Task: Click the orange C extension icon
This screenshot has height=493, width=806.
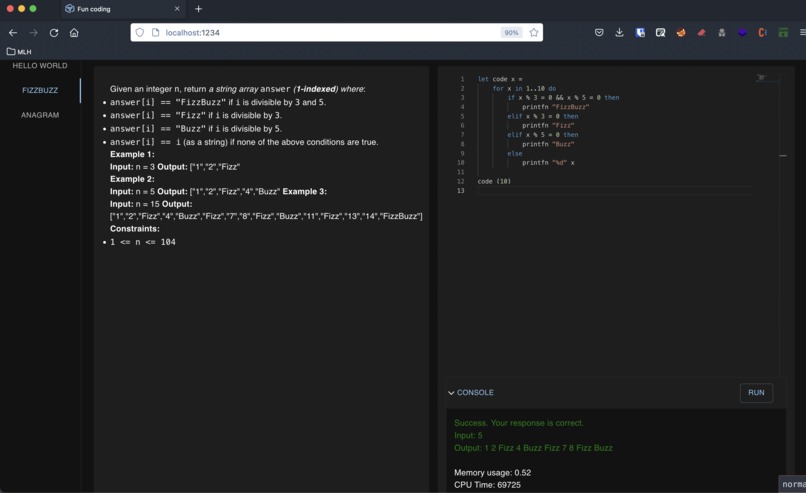Action: 762,32
